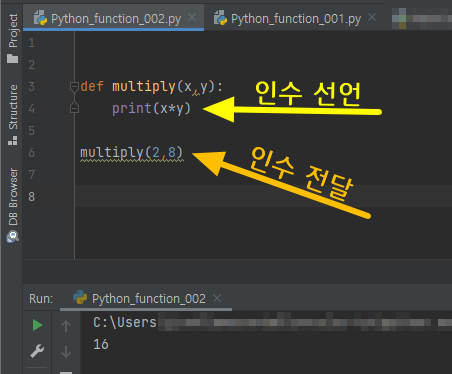Toggle fold marker at print line
The image size is (452, 374).
pos(74,108)
